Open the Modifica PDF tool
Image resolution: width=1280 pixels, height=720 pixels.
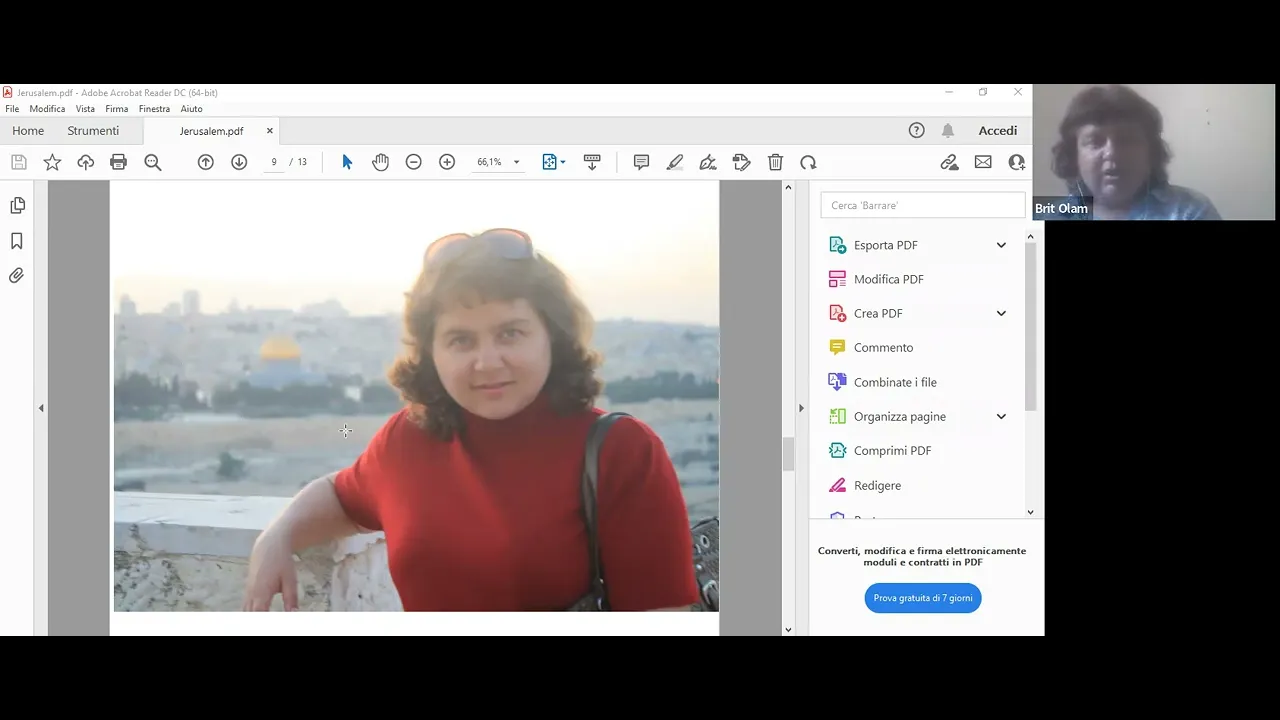click(x=889, y=279)
